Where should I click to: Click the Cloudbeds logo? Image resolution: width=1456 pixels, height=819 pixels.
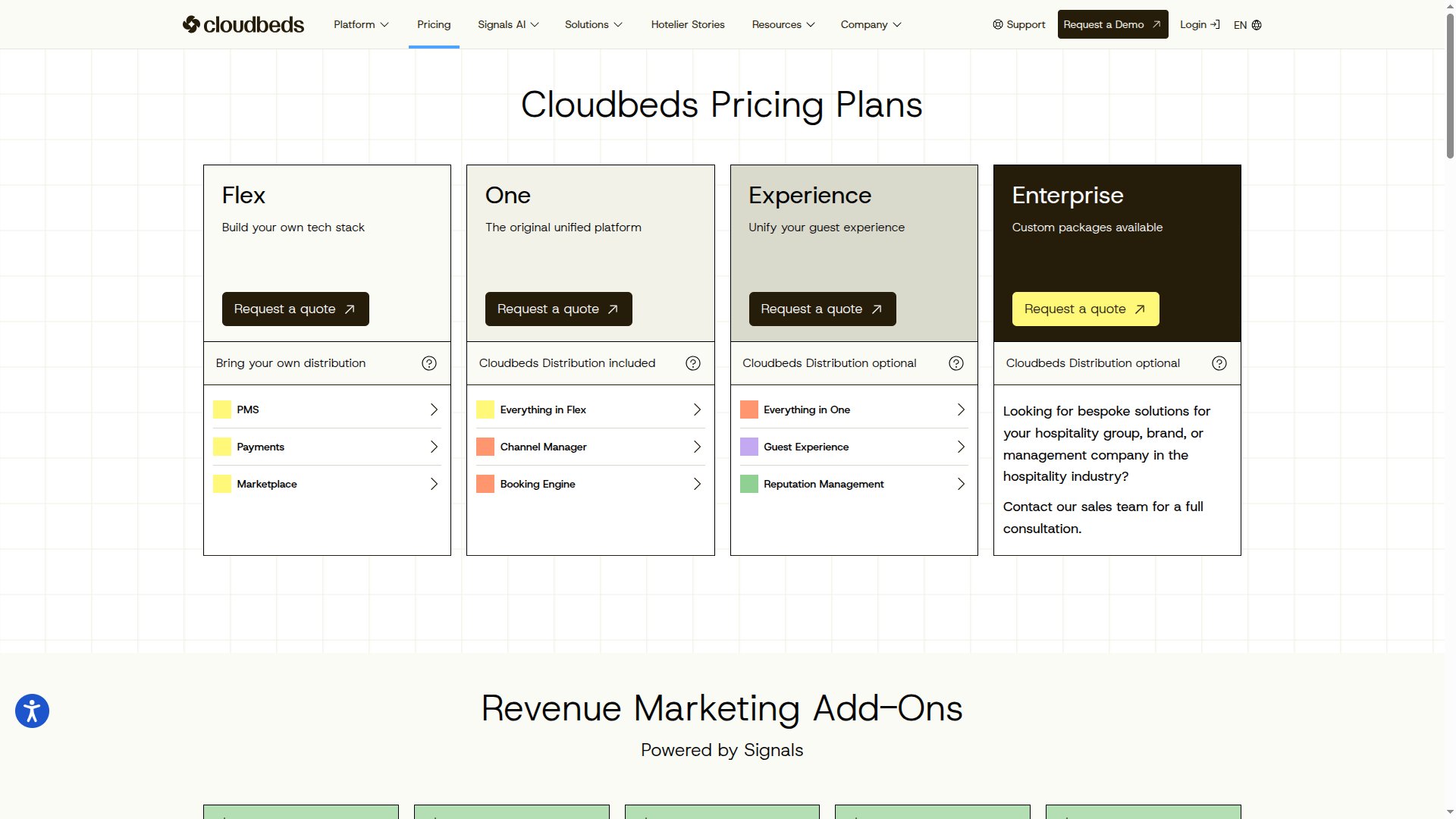[243, 24]
